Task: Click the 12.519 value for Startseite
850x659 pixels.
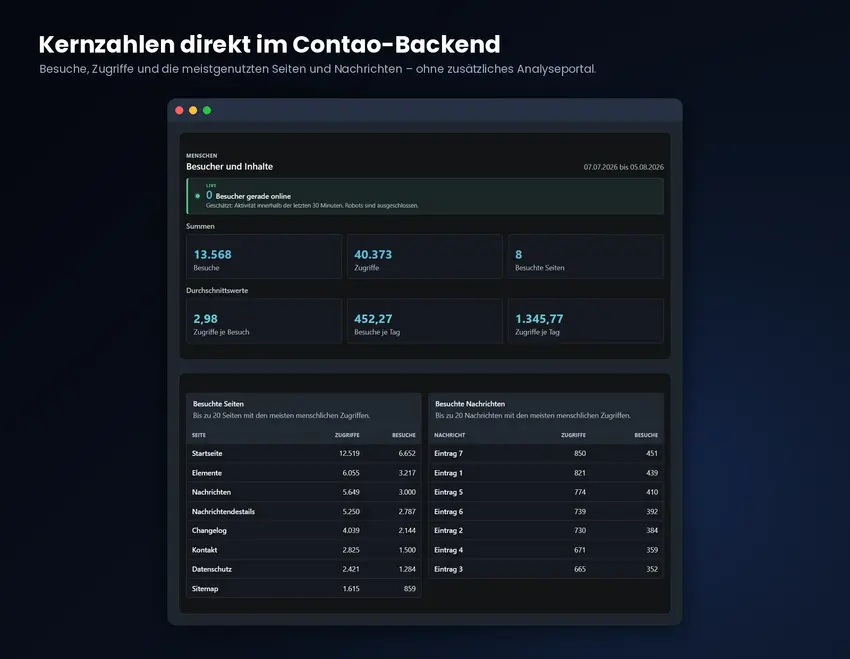Action: point(349,454)
